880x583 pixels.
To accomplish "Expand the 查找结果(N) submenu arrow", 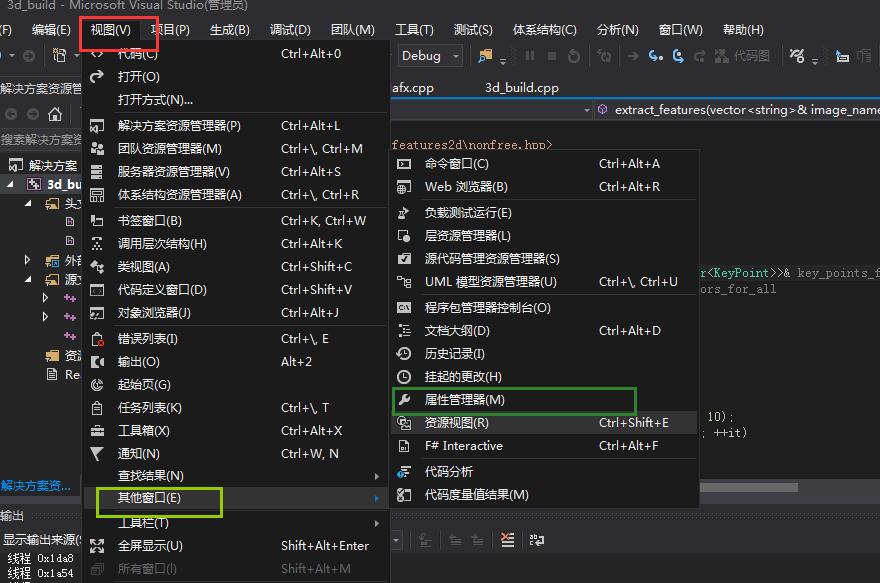I will [377, 476].
